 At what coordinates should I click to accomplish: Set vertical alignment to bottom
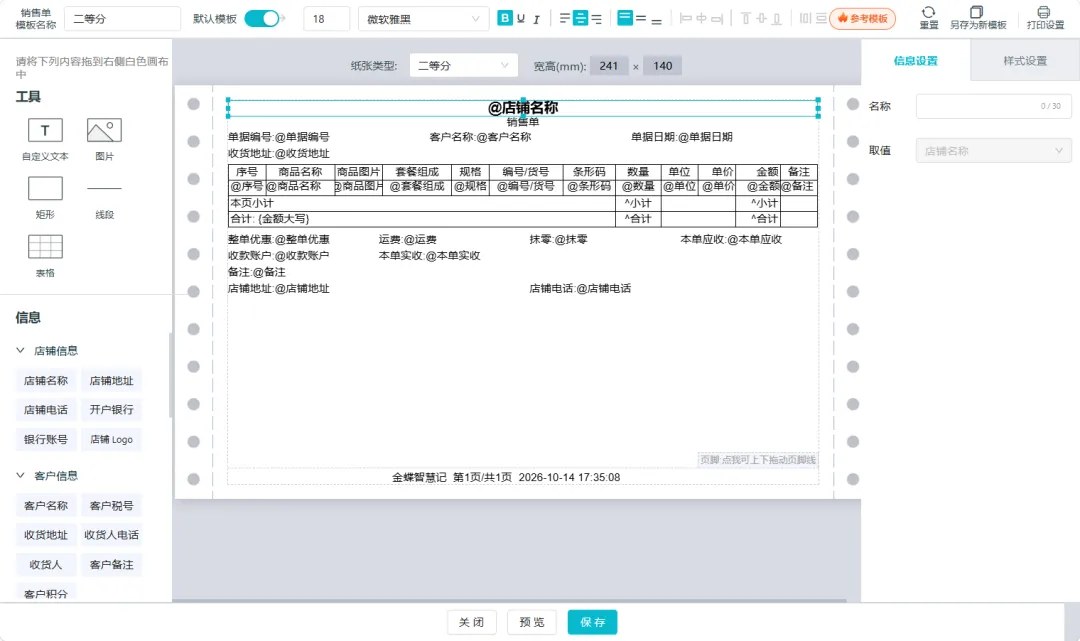click(x=656, y=21)
